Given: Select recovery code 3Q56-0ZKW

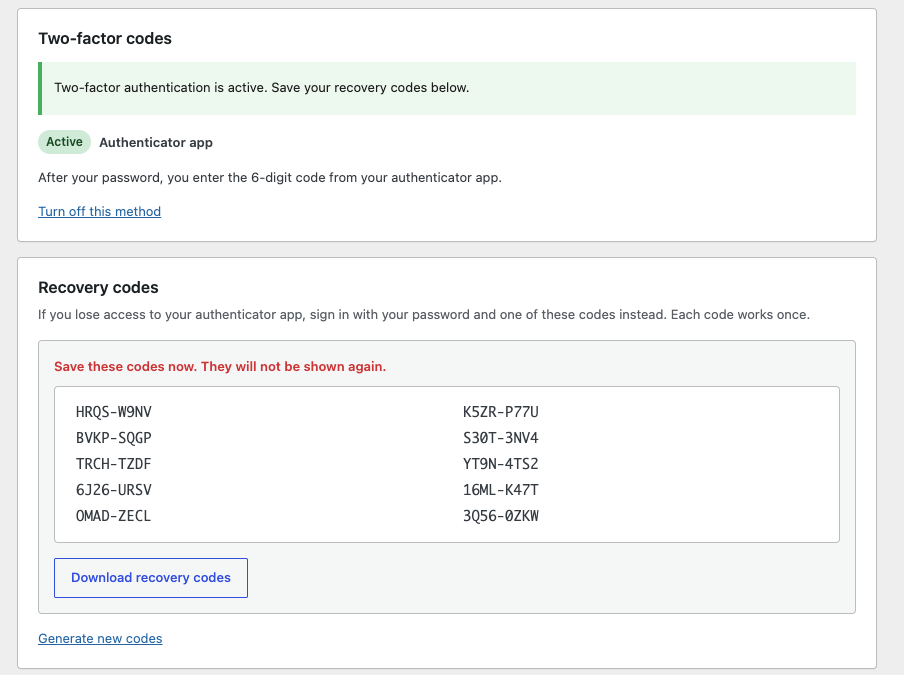Looking at the screenshot, I should 501,516.
